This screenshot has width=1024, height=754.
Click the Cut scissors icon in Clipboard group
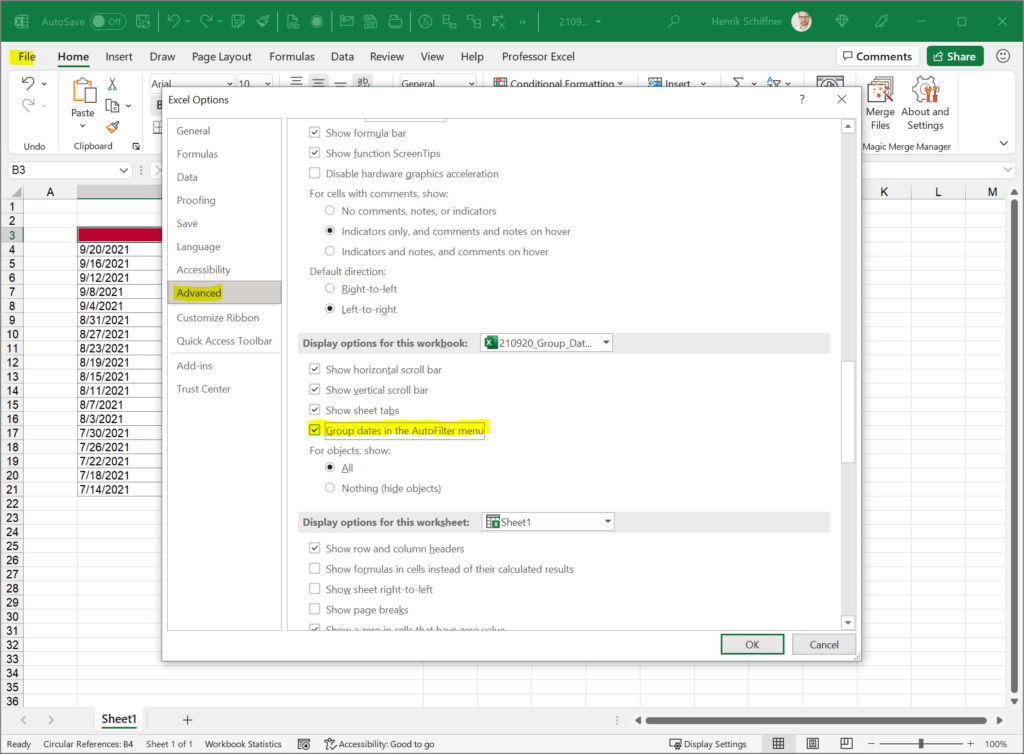(x=112, y=84)
